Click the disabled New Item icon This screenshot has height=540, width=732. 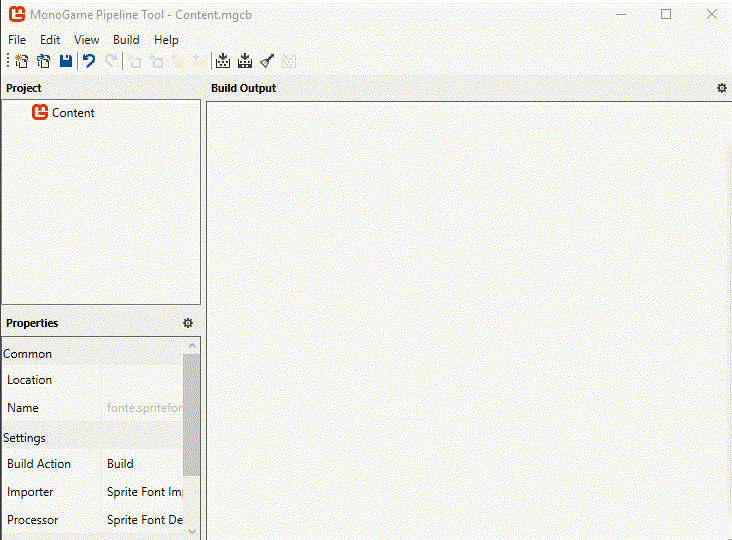tap(134, 61)
